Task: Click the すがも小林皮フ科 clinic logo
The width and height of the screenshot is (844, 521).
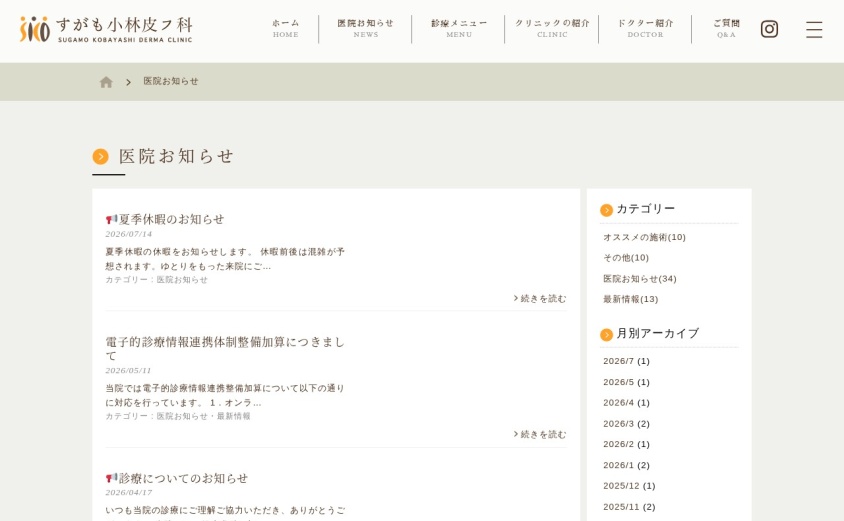Action: (x=106, y=29)
